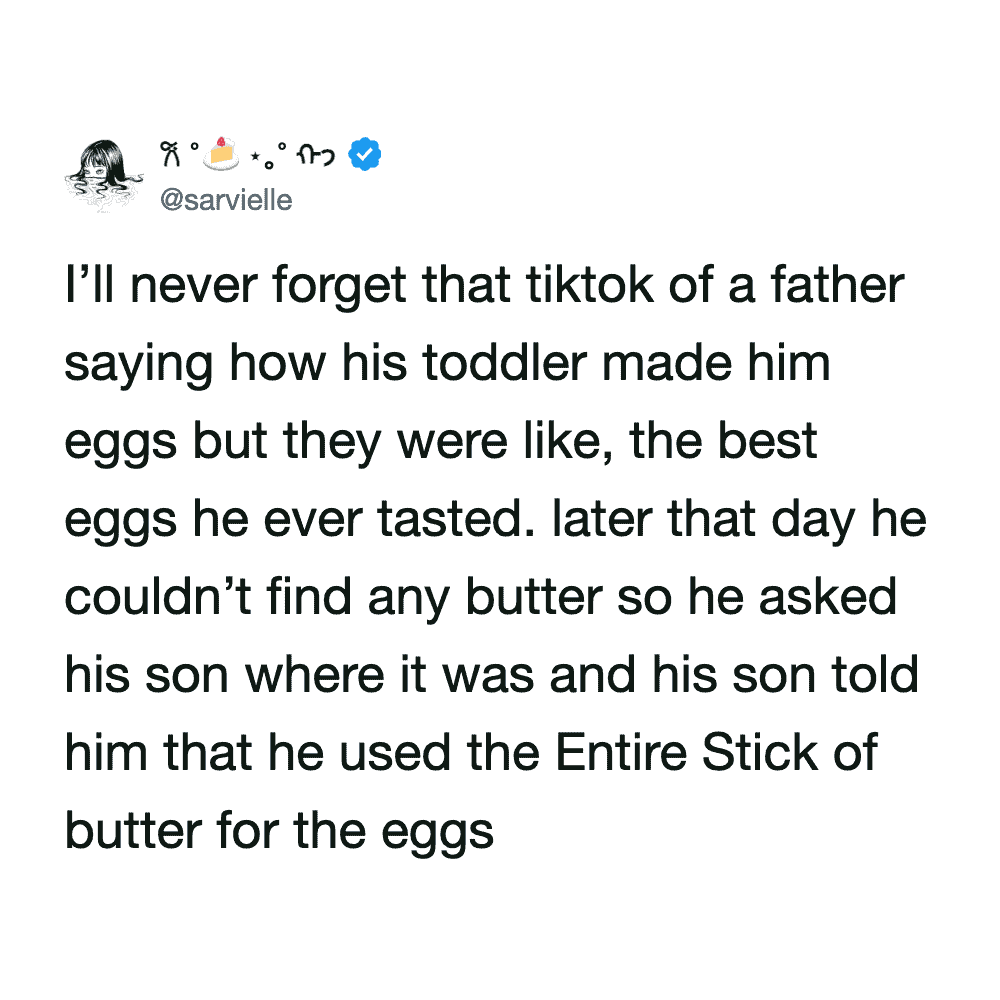Click the last line "butter for the eggs"
Viewport: 1000px width, 1000px height.
[x=279, y=829]
